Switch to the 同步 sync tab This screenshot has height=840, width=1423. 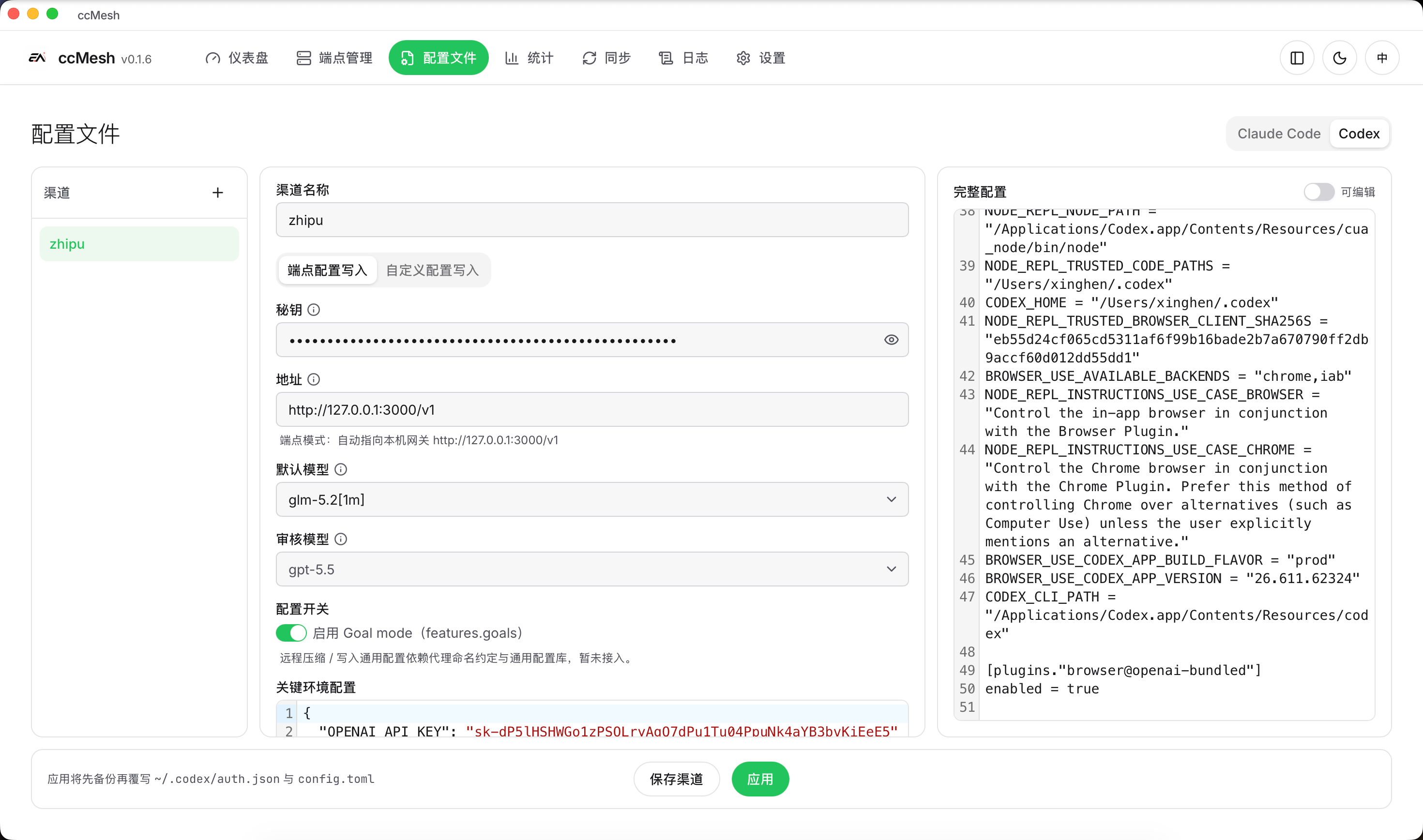606,58
